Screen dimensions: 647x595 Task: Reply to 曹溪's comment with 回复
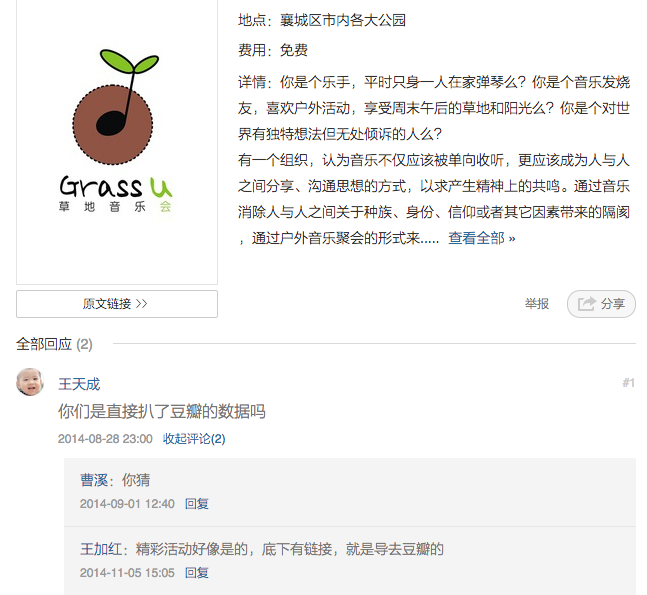[x=196, y=504]
